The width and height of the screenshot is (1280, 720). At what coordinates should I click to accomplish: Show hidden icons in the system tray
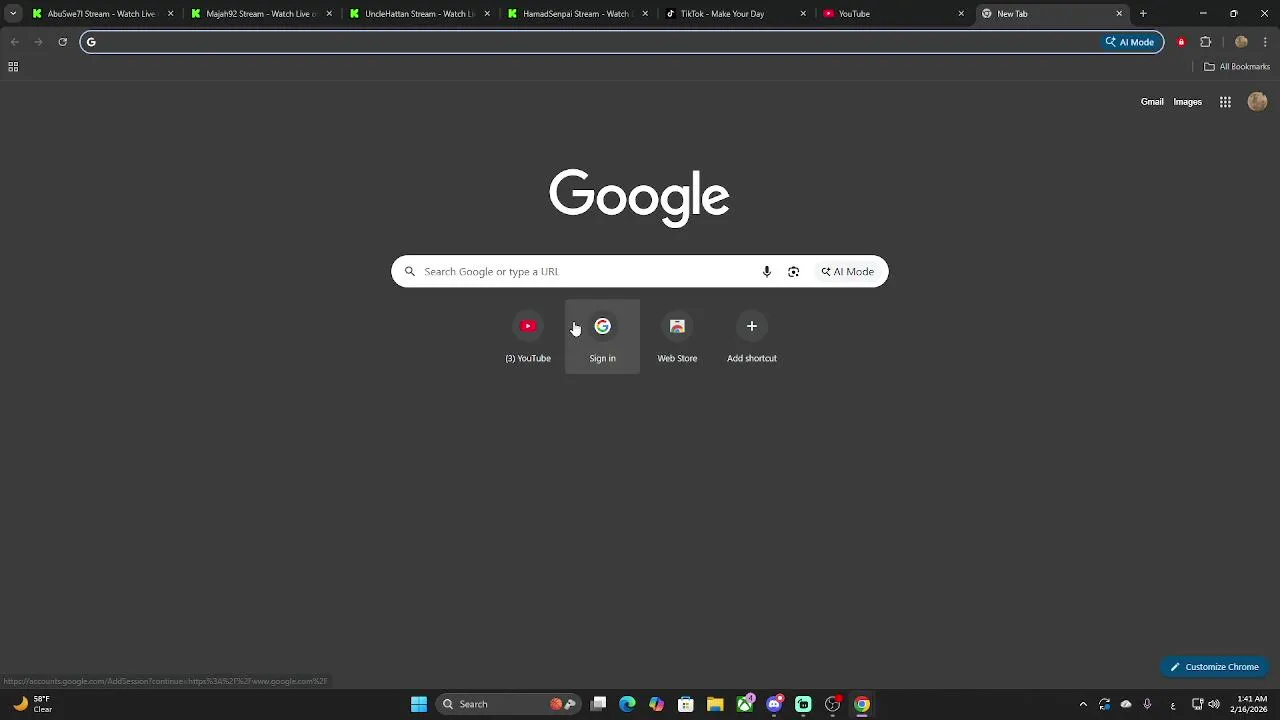tap(1083, 704)
